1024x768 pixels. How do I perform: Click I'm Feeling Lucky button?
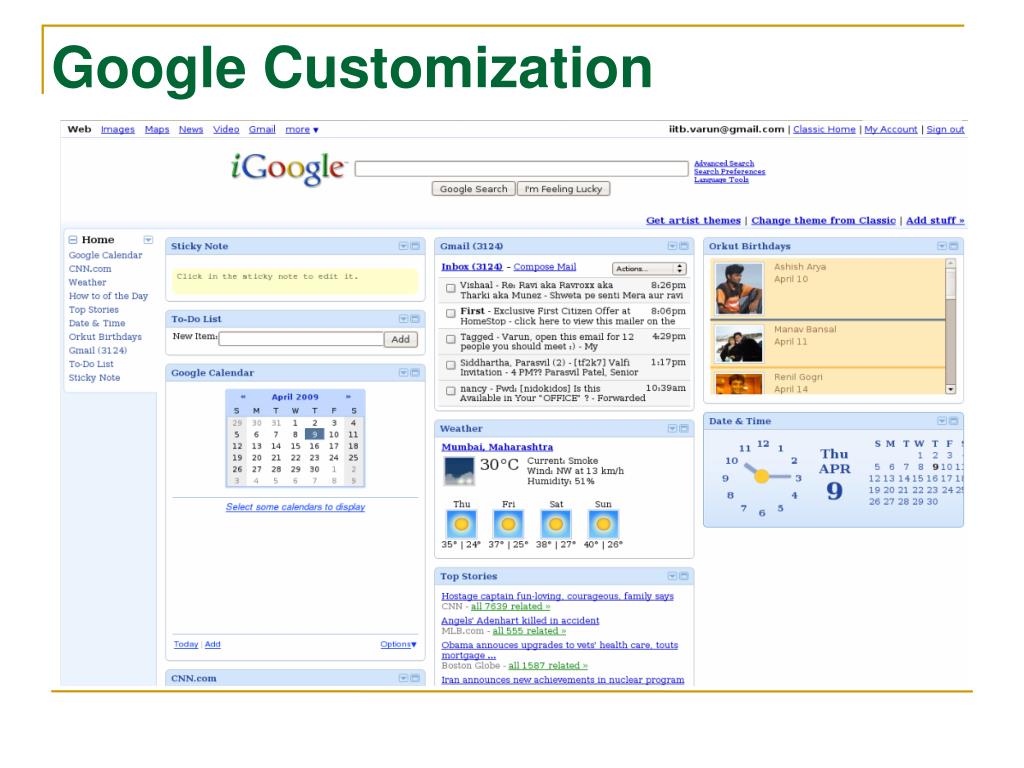[x=564, y=189]
